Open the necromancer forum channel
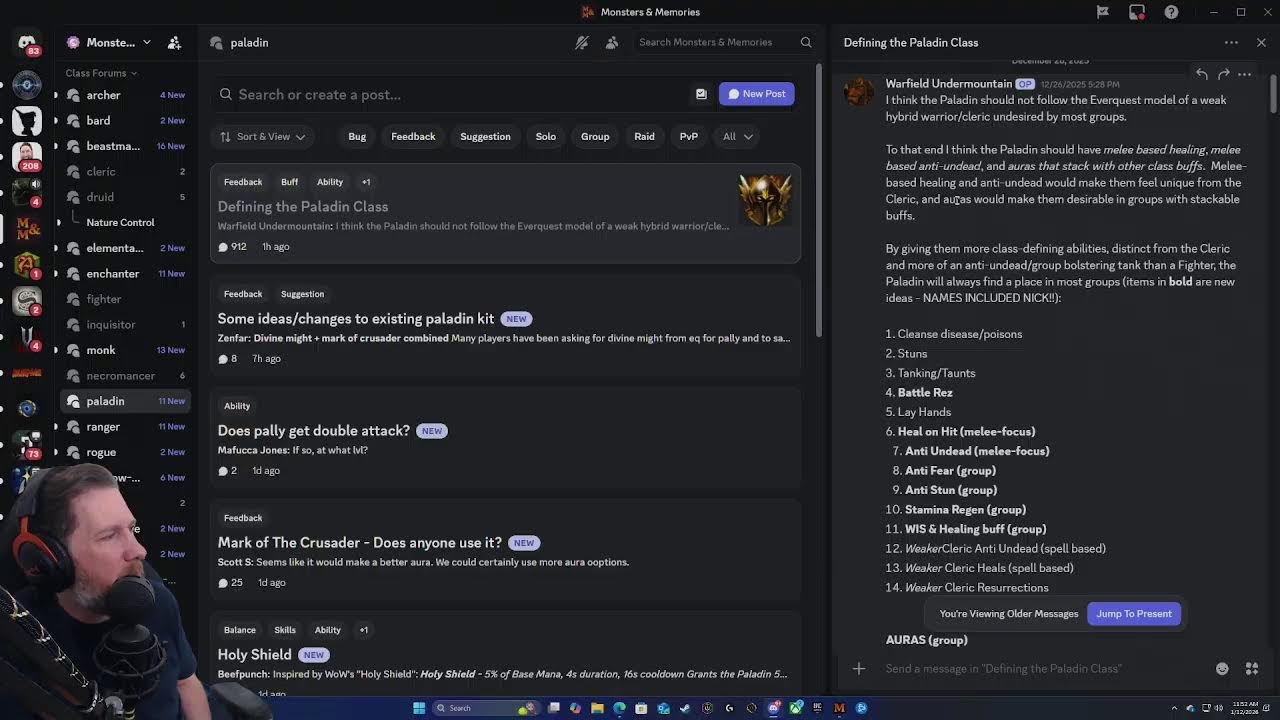This screenshot has height=720, width=1280. click(123, 375)
